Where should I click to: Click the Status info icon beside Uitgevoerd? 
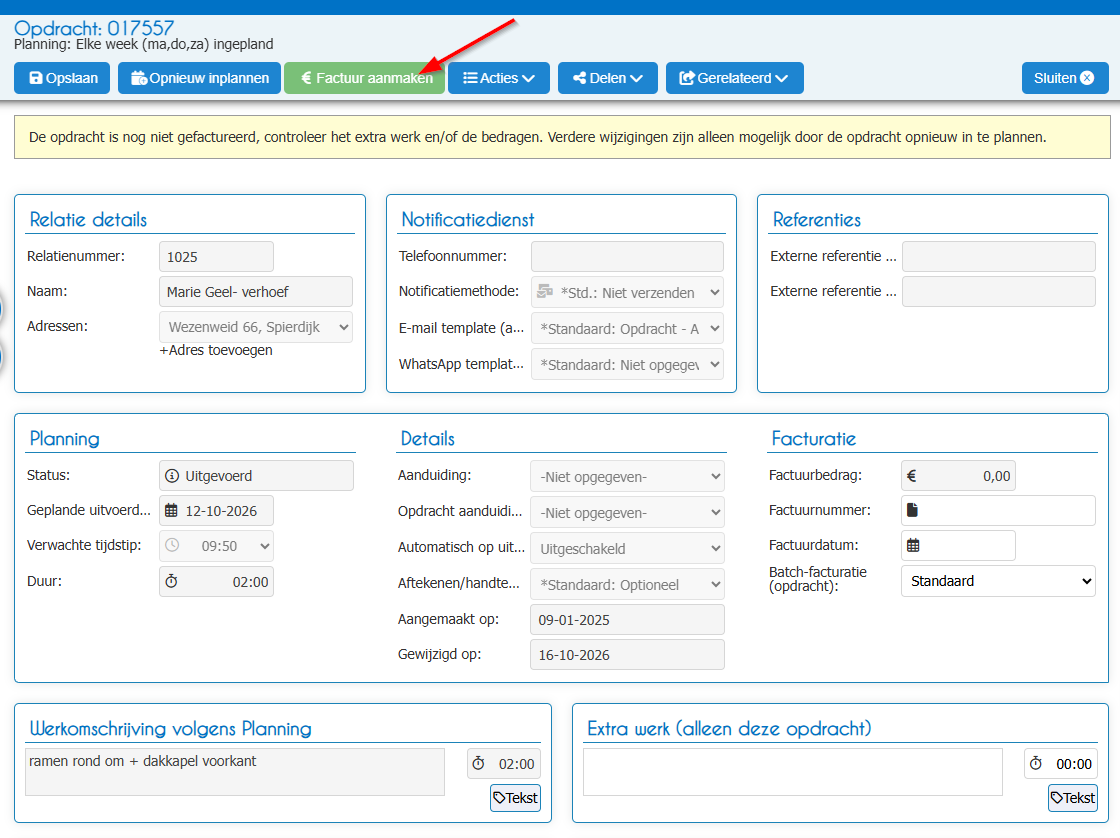(x=172, y=476)
